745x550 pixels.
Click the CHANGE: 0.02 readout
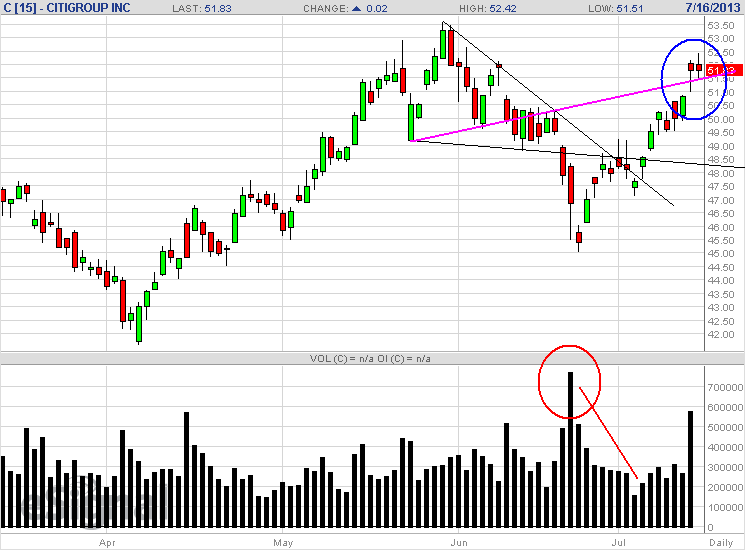[345, 9]
